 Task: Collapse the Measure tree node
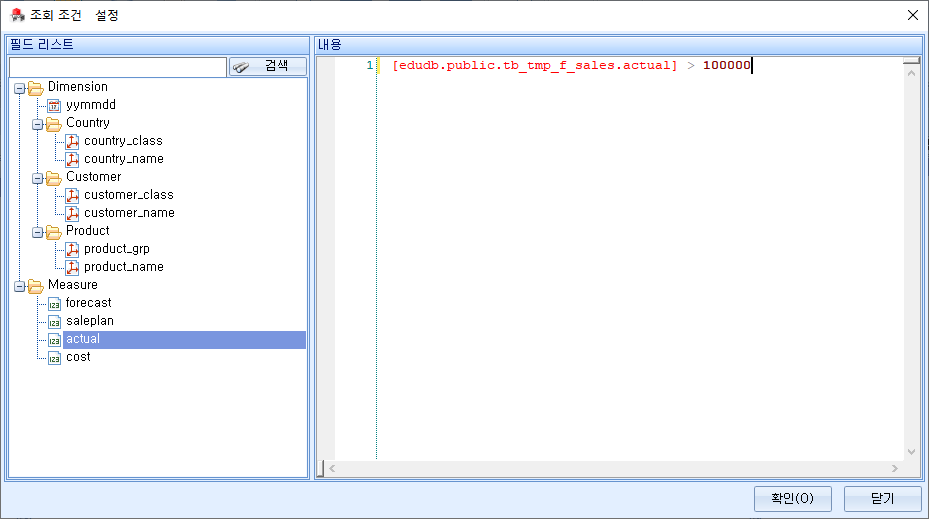click(20, 286)
